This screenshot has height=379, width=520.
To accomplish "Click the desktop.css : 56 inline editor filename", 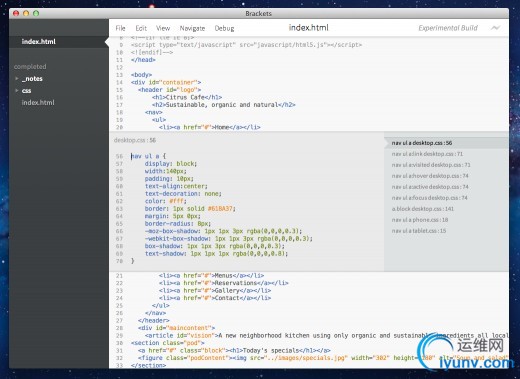I will click(135, 140).
